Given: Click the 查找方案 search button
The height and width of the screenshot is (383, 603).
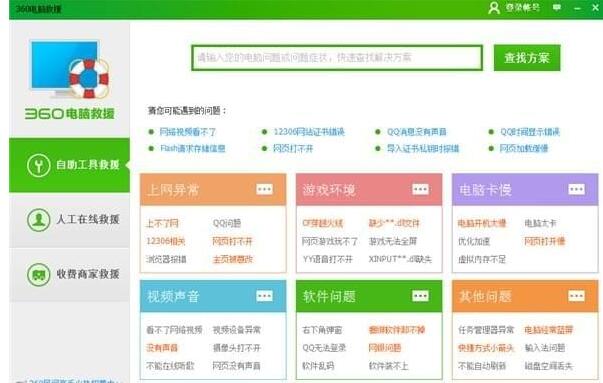Looking at the screenshot, I should [527, 58].
